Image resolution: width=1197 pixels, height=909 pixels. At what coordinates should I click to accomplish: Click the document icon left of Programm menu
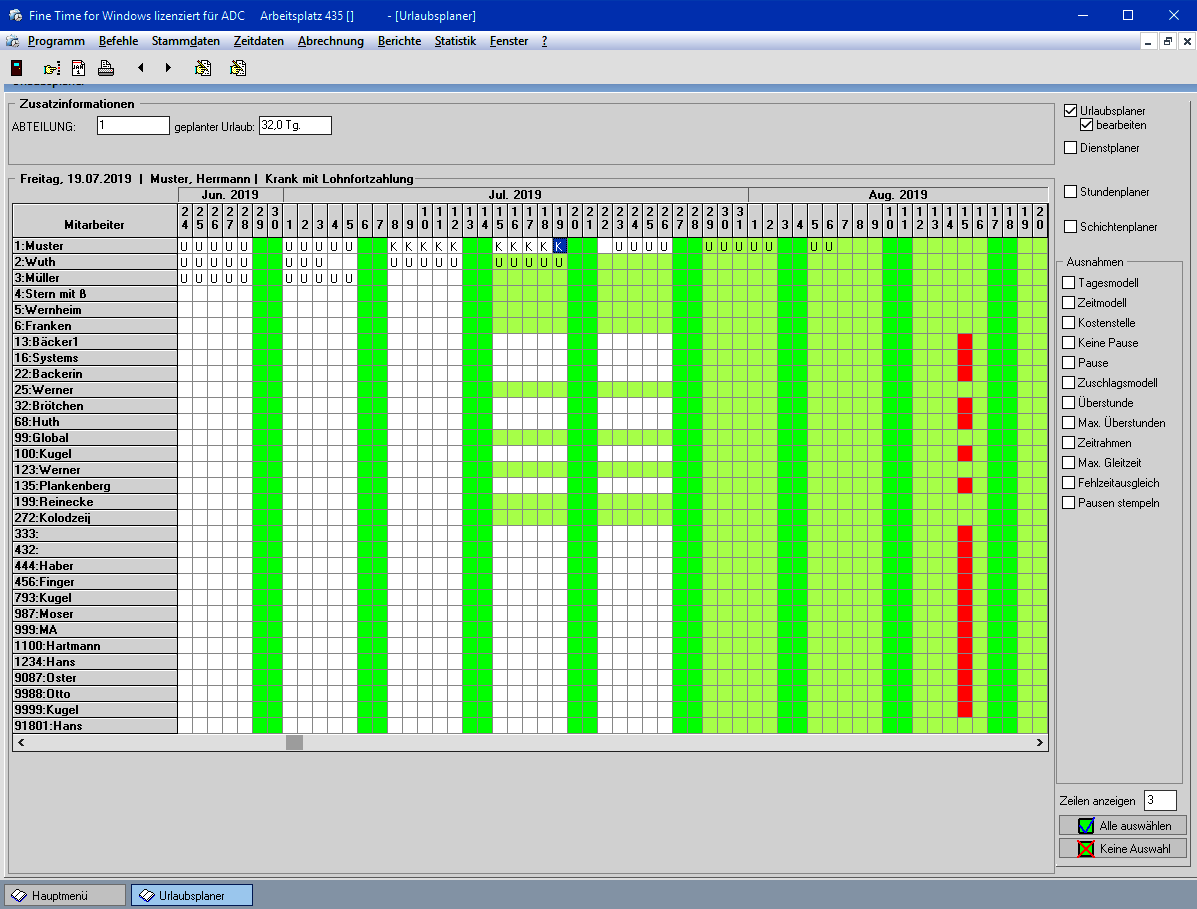(x=12, y=41)
